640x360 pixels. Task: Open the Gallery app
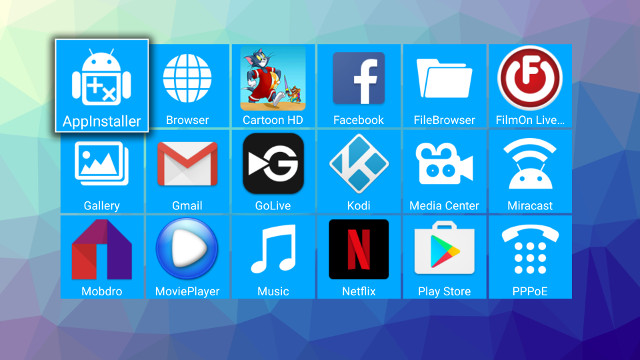coord(102,171)
